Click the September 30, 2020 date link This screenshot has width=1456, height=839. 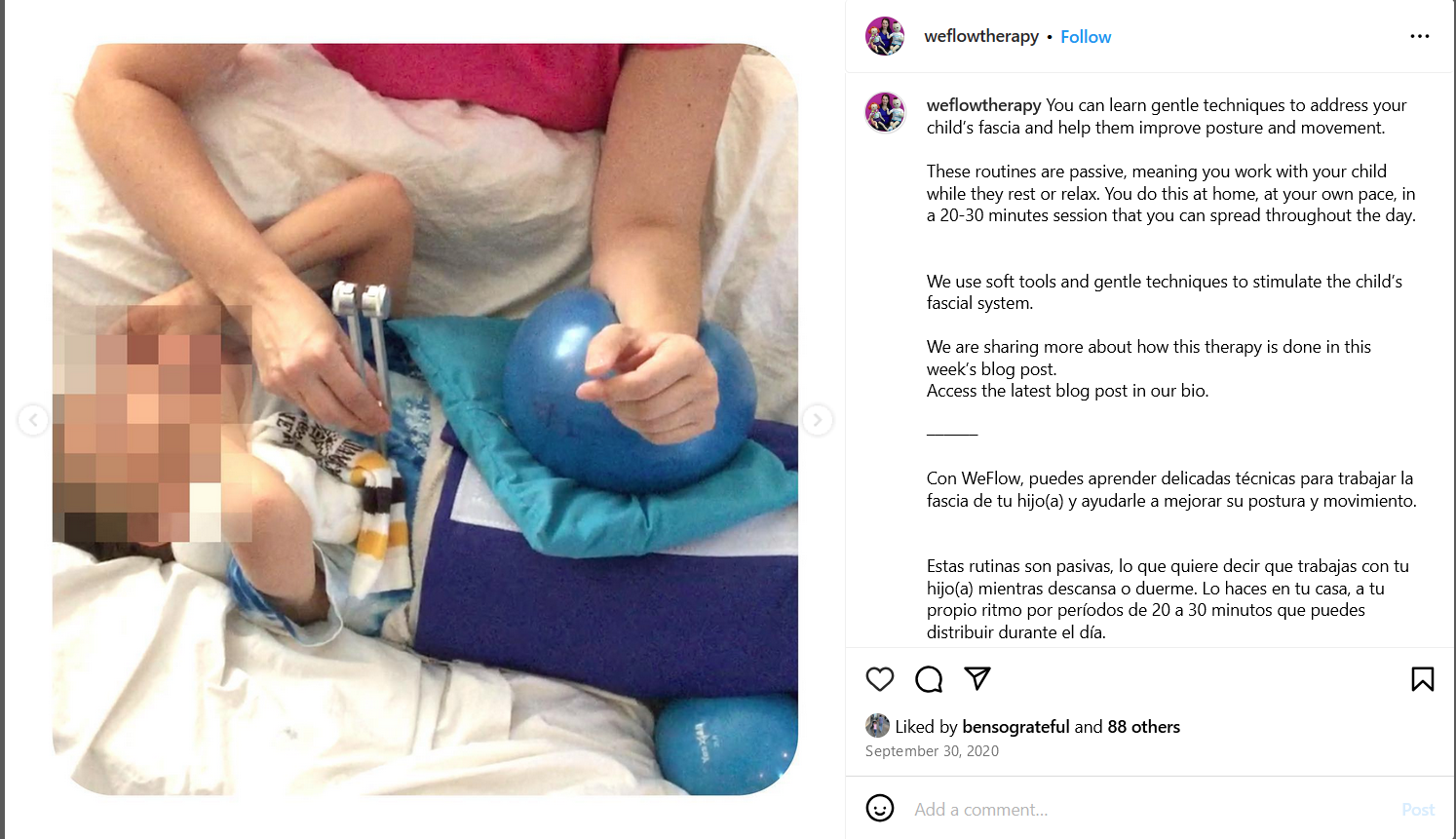point(932,751)
